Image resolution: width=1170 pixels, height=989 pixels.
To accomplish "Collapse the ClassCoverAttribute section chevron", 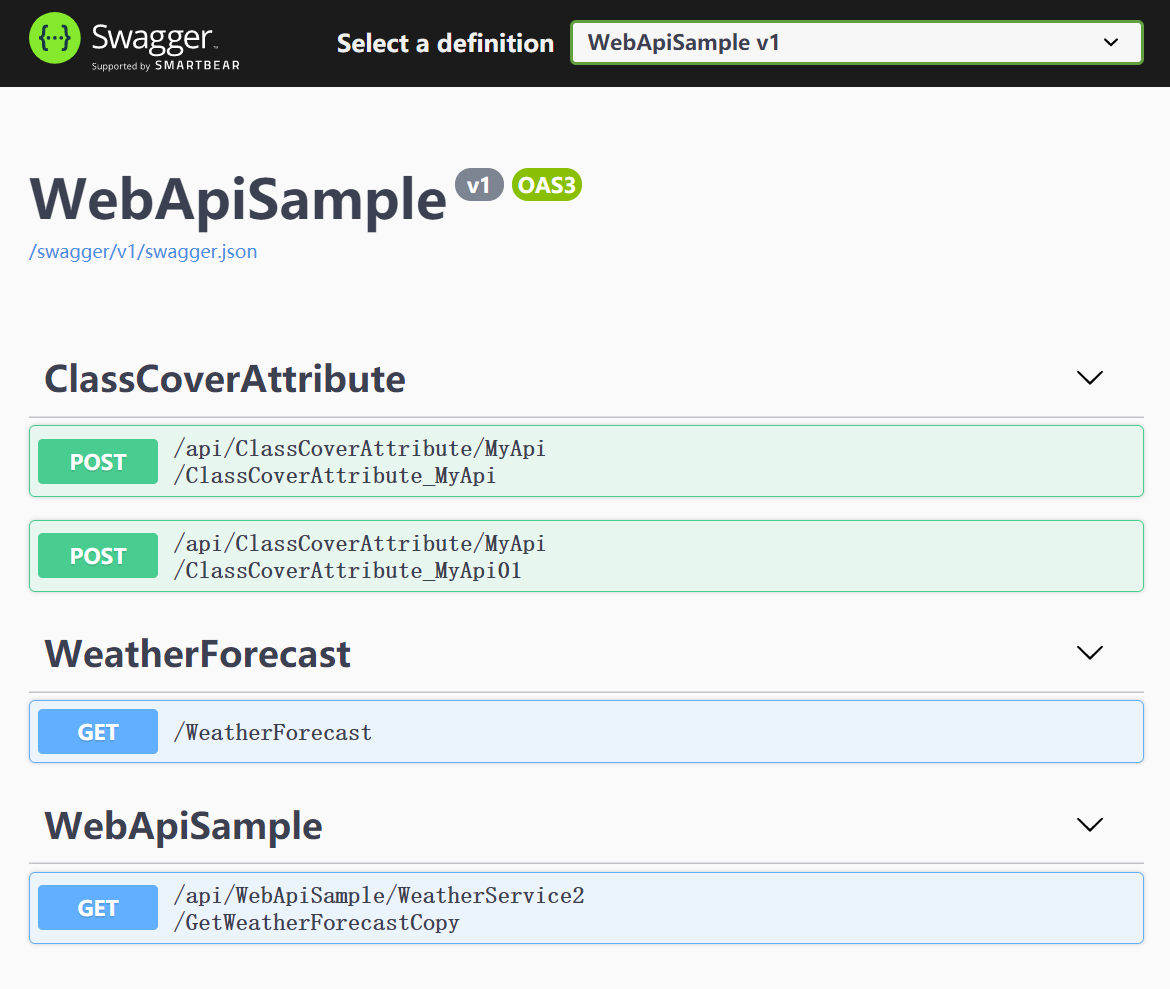I will [1089, 378].
